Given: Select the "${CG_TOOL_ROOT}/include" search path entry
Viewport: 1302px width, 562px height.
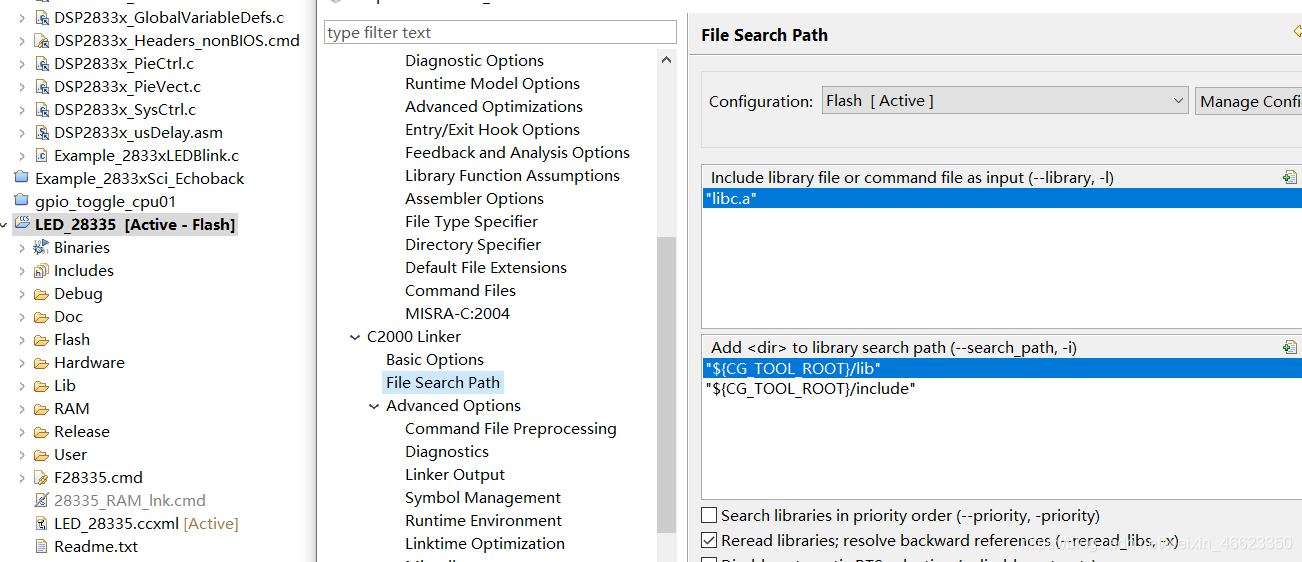Looking at the screenshot, I should point(810,388).
